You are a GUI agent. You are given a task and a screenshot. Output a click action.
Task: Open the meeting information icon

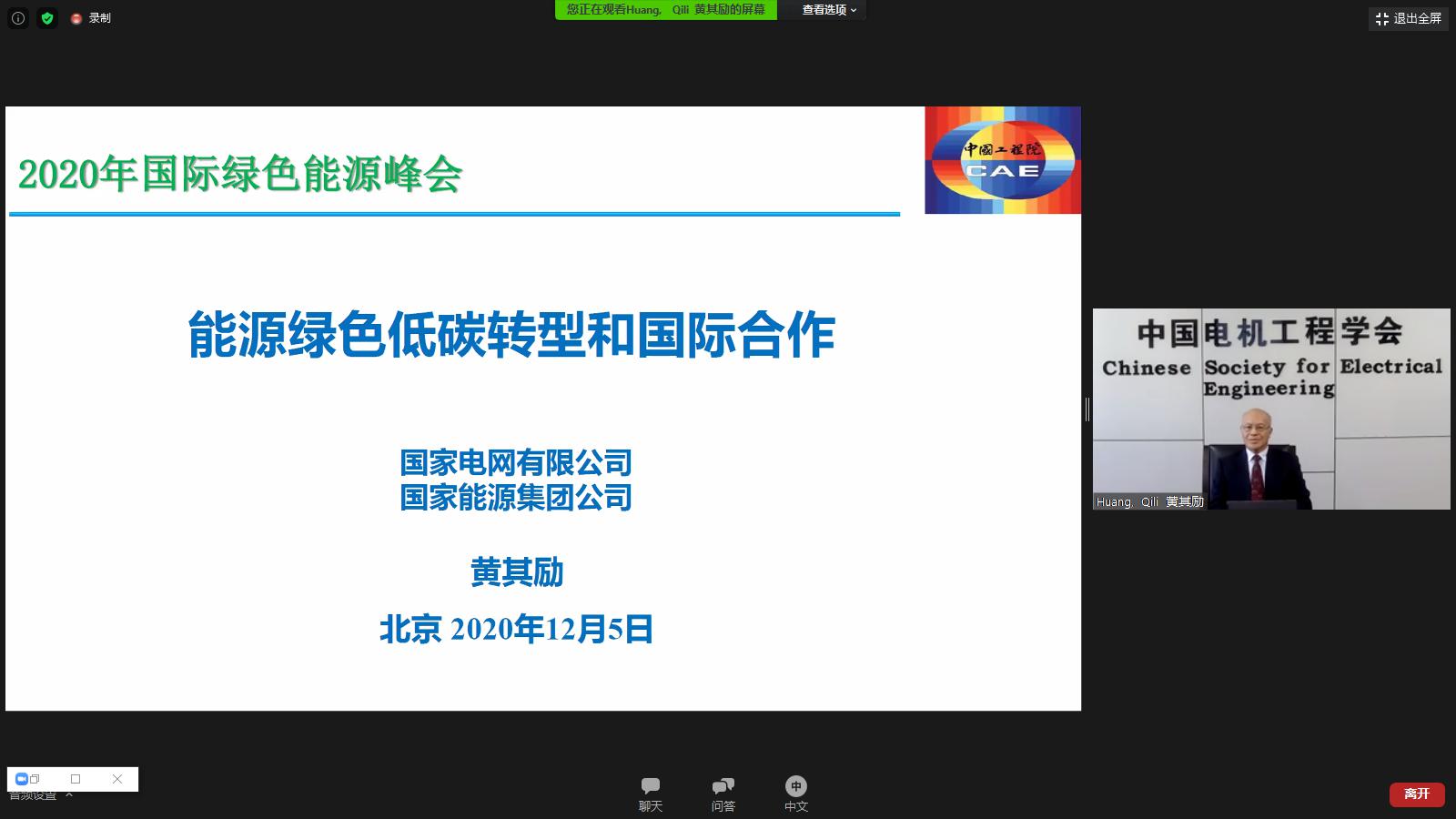tap(18, 18)
